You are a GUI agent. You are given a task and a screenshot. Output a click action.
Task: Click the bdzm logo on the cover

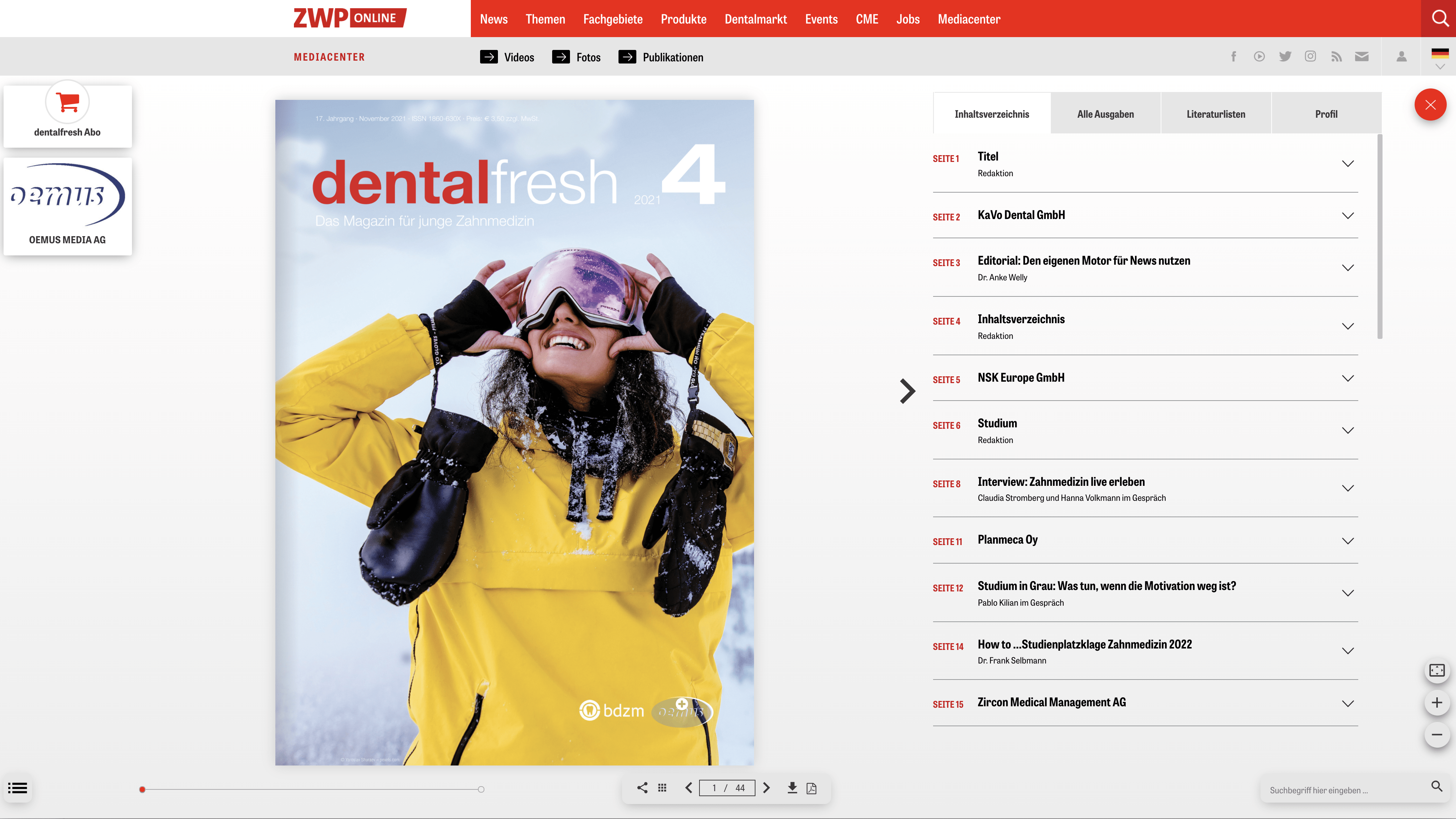pyautogui.click(x=612, y=711)
